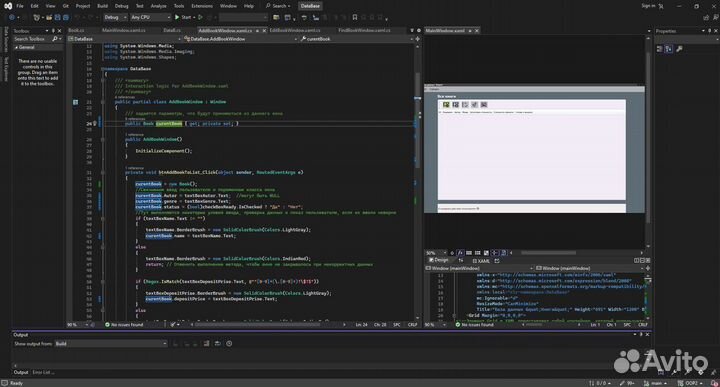
Task: Switch to the Design view tab
Action: coord(438,260)
